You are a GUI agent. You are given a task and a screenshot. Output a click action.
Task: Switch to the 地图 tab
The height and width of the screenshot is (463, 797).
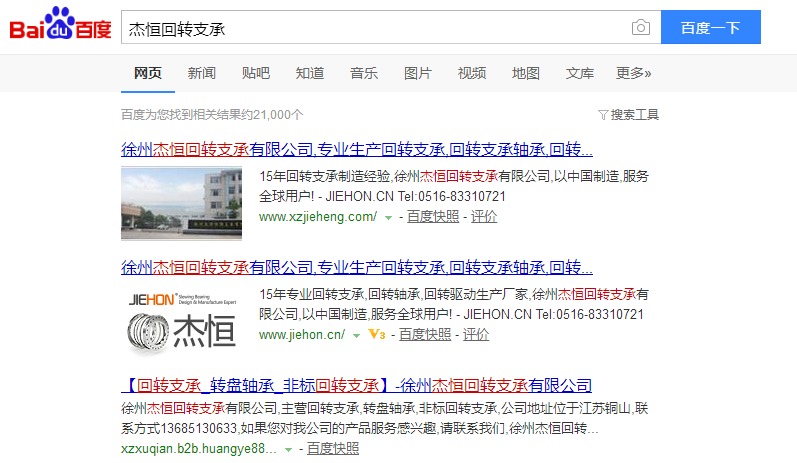point(526,73)
